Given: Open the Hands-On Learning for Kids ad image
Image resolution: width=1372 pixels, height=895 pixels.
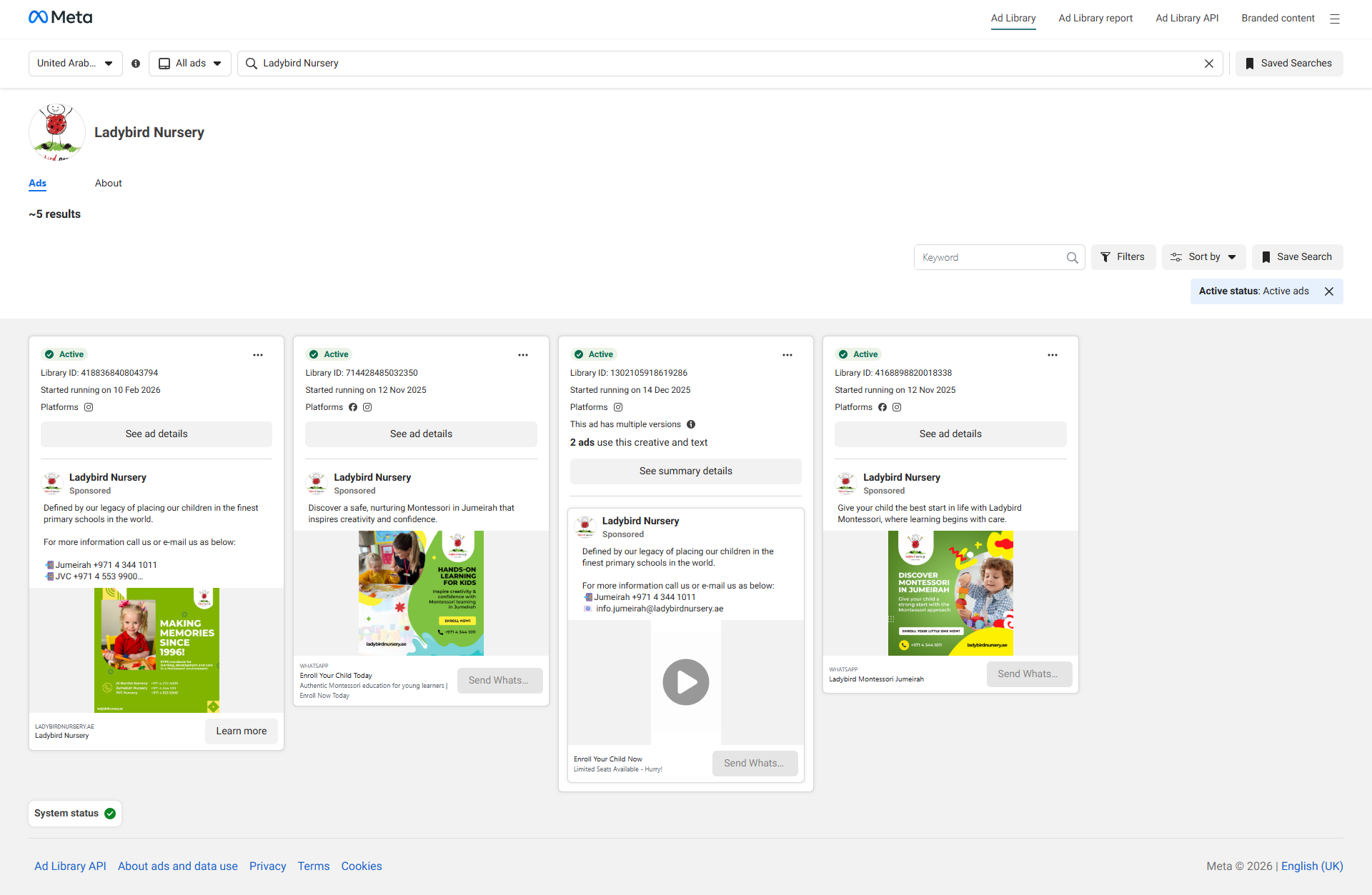Looking at the screenshot, I should click(421, 594).
